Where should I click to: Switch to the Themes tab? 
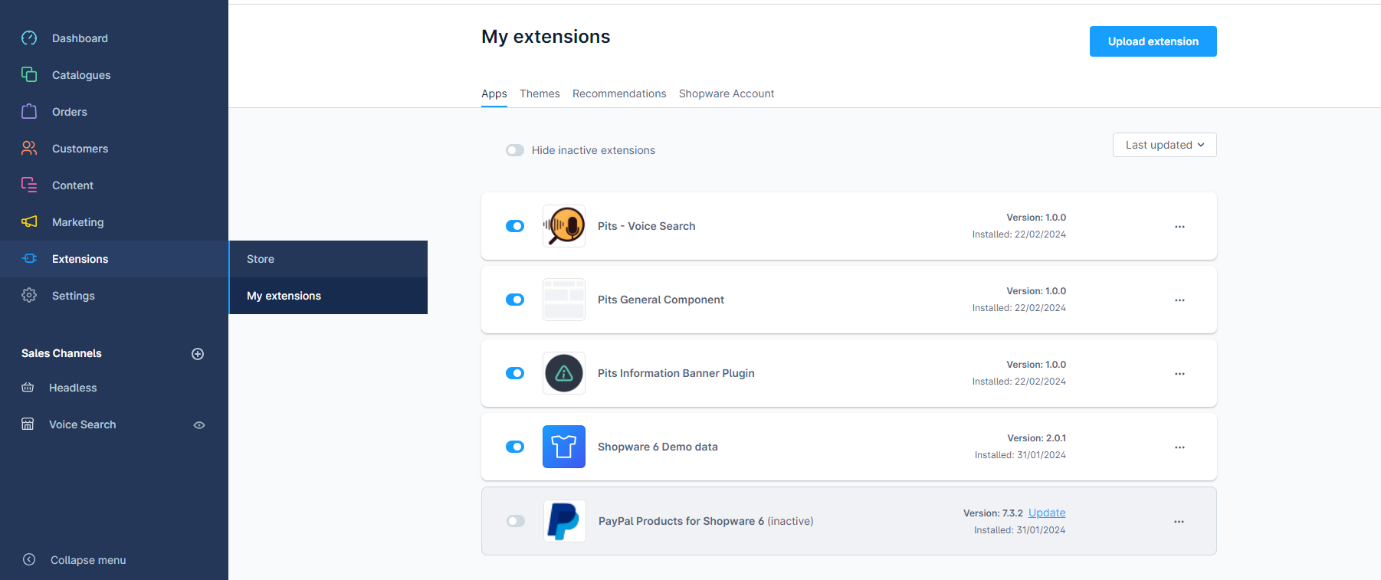pyautogui.click(x=539, y=94)
